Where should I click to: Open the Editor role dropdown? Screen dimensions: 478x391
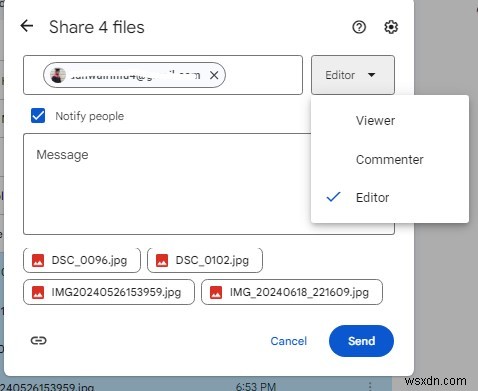(353, 75)
